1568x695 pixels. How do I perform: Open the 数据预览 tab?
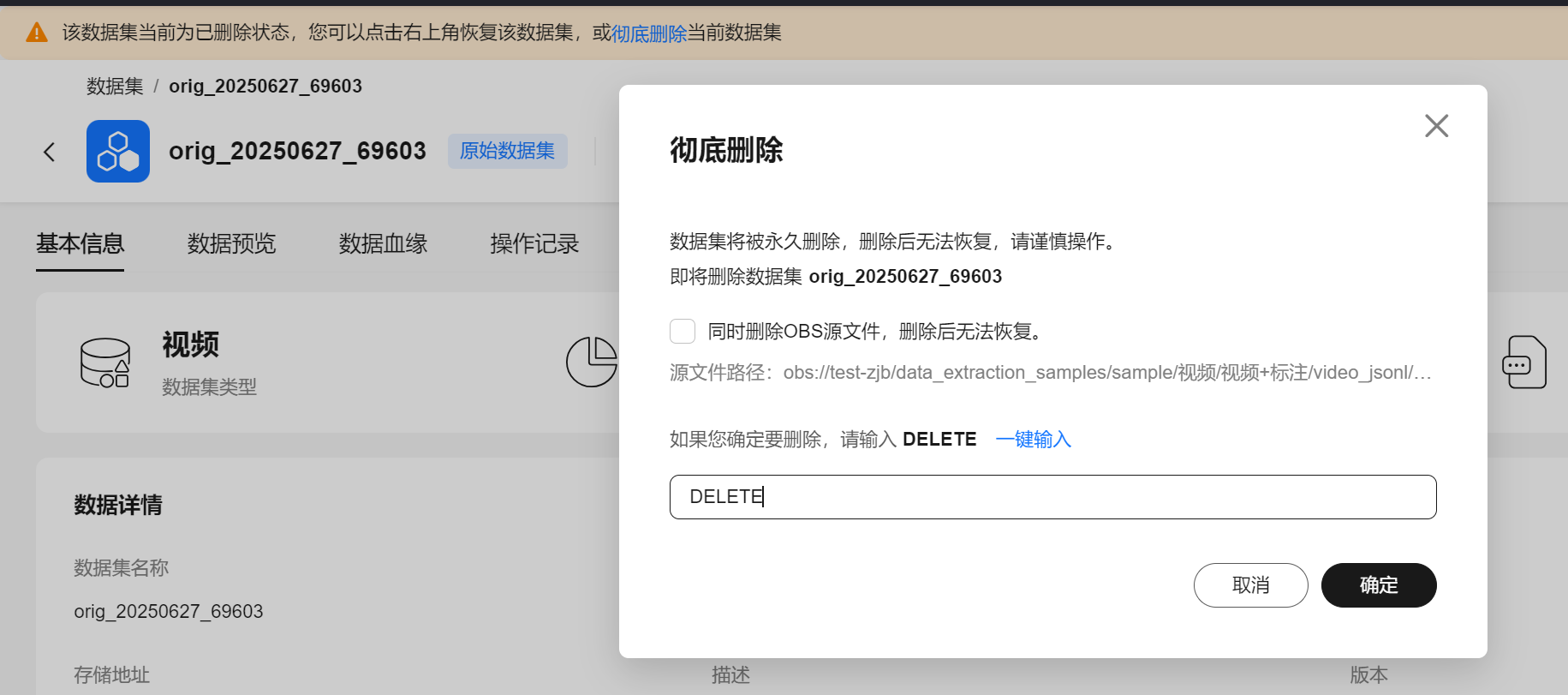click(x=231, y=243)
